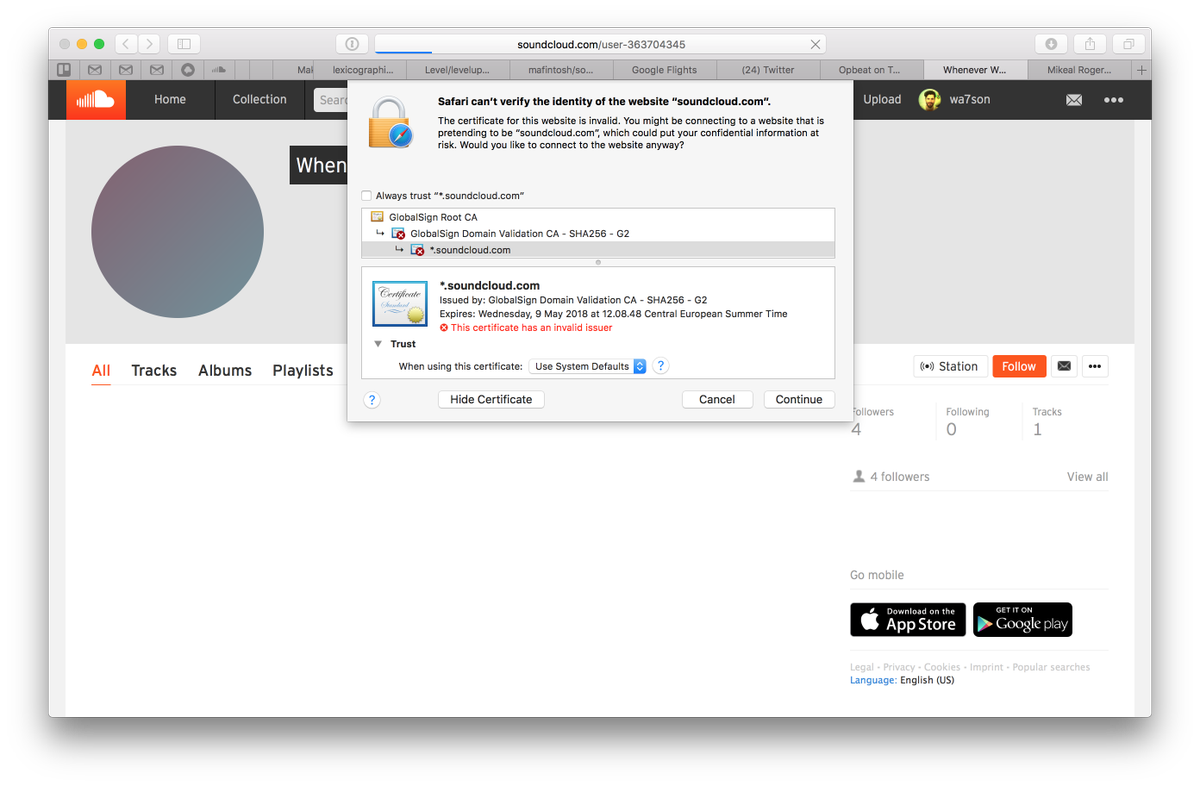This screenshot has height=786, width=1200.
Task: Click Upload in SoundCloud header
Action: point(882,99)
